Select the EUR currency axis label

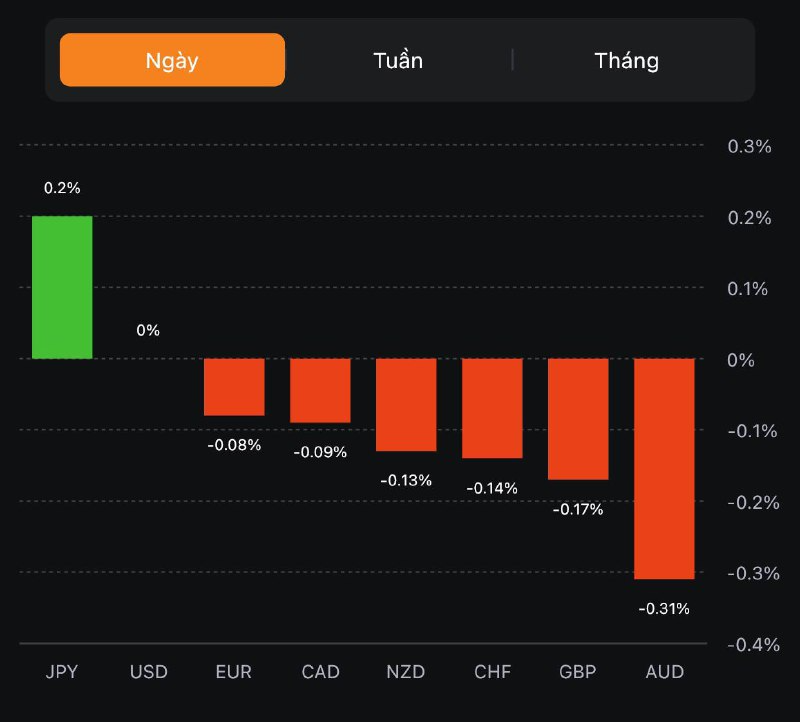(x=234, y=672)
